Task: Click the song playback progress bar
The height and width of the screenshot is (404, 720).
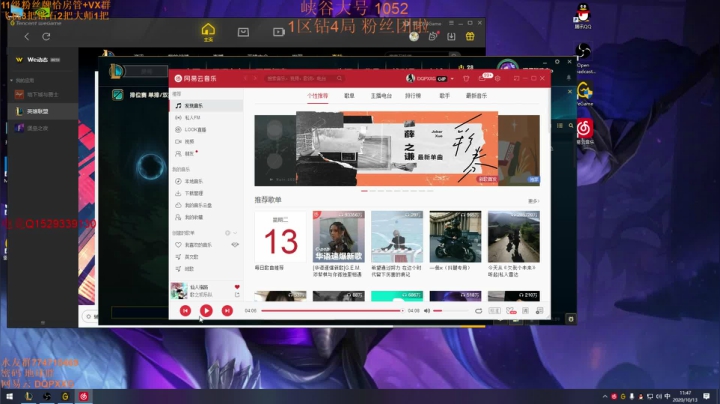Action: (x=332, y=311)
